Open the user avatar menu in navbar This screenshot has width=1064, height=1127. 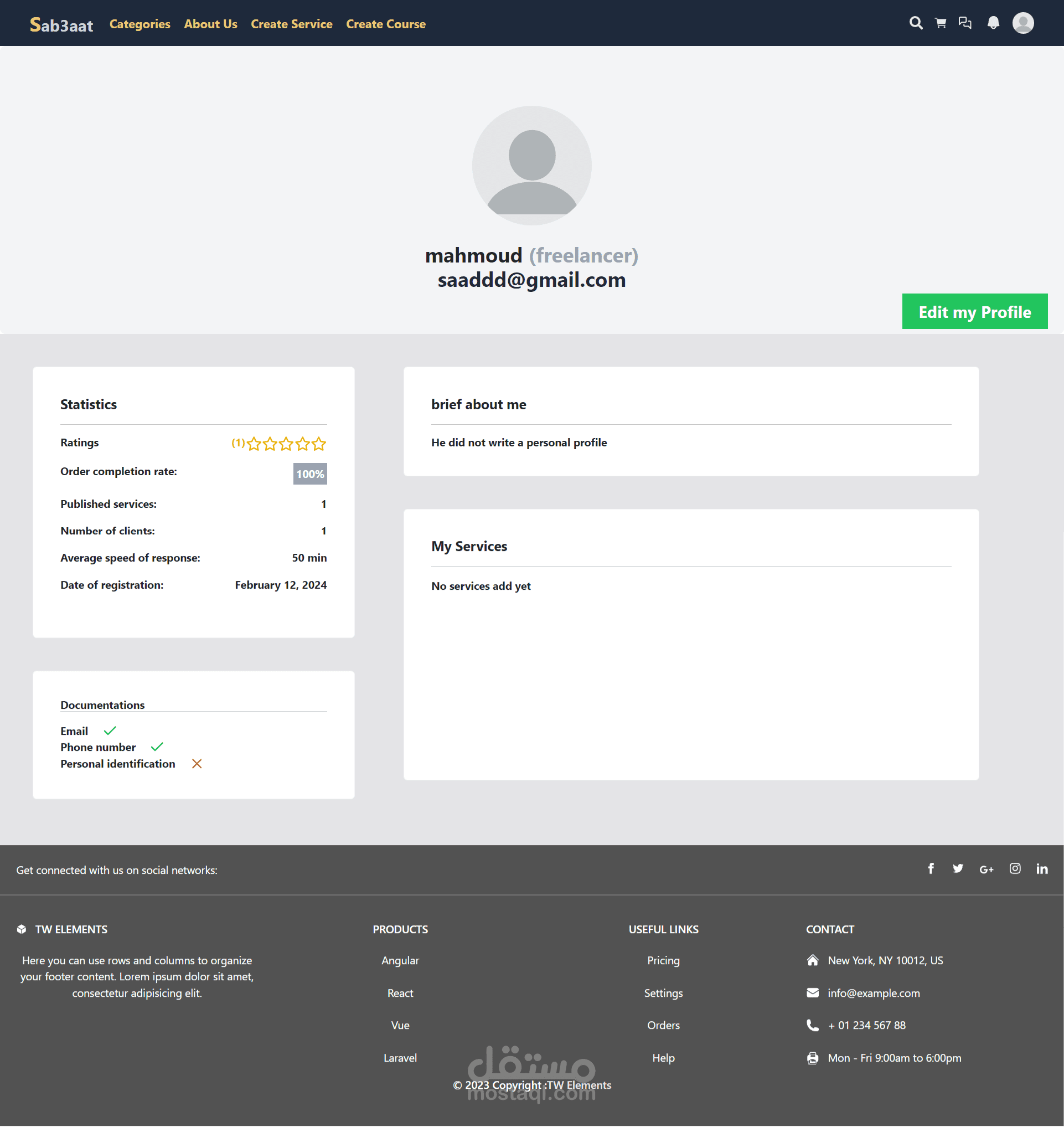pyautogui.click(x=1022, y=23)
